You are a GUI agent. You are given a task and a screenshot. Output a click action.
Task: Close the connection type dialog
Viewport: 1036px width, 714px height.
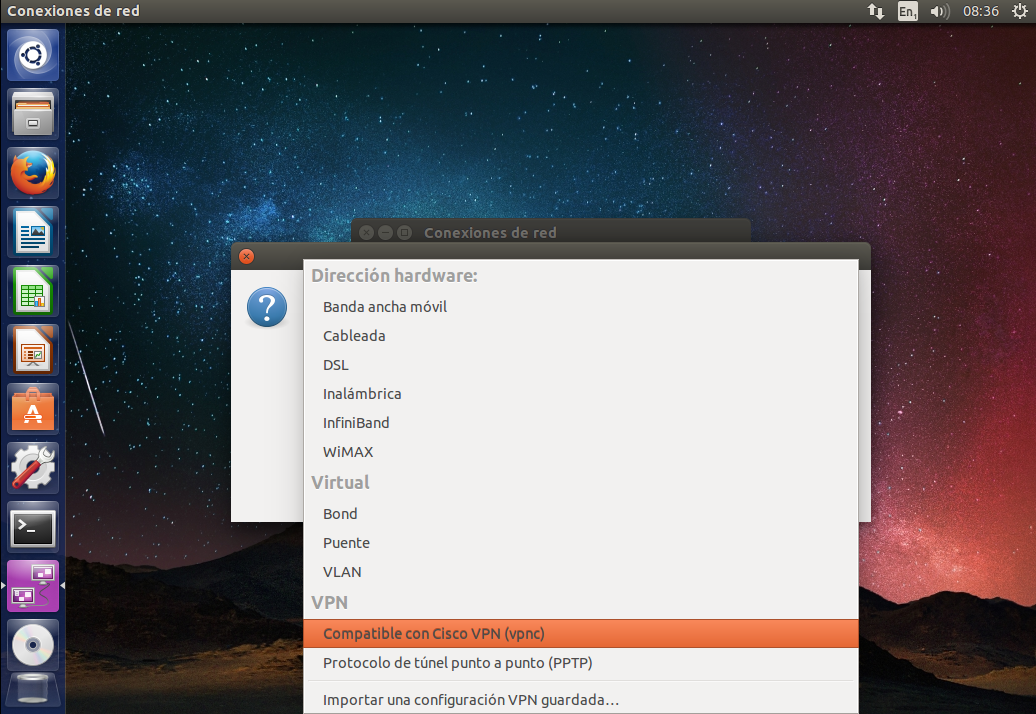coord(246,256)
